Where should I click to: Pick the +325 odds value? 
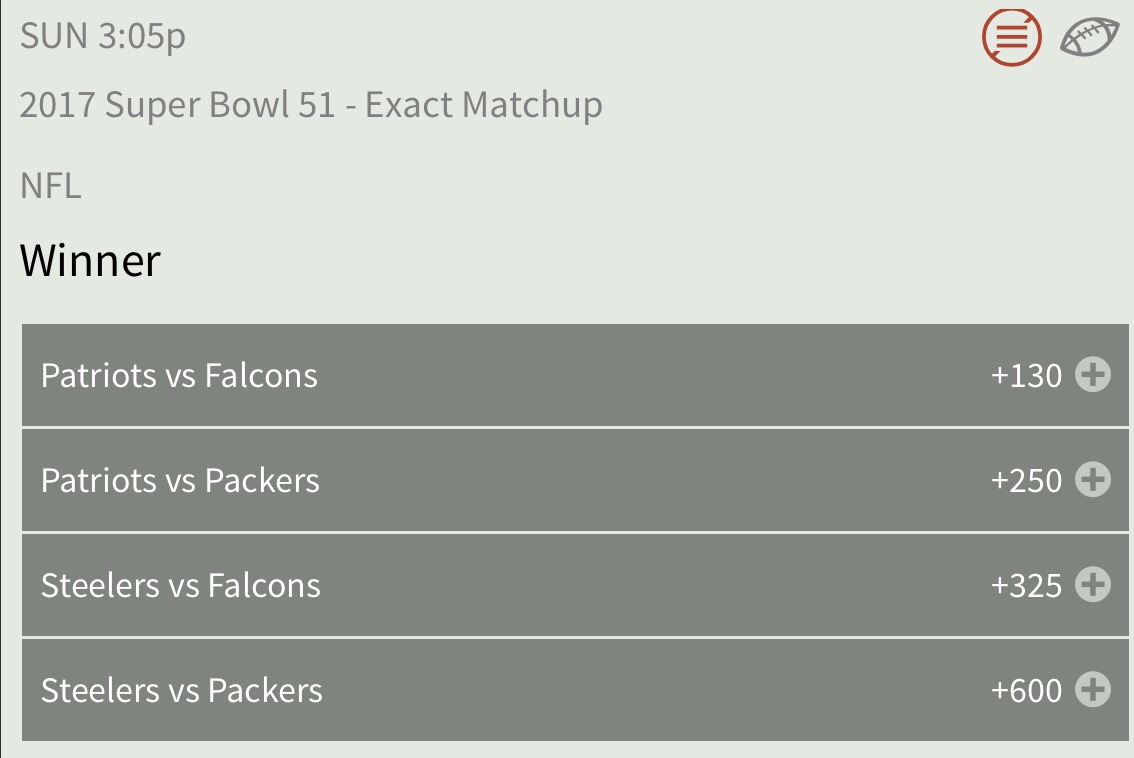point(1026,586)
